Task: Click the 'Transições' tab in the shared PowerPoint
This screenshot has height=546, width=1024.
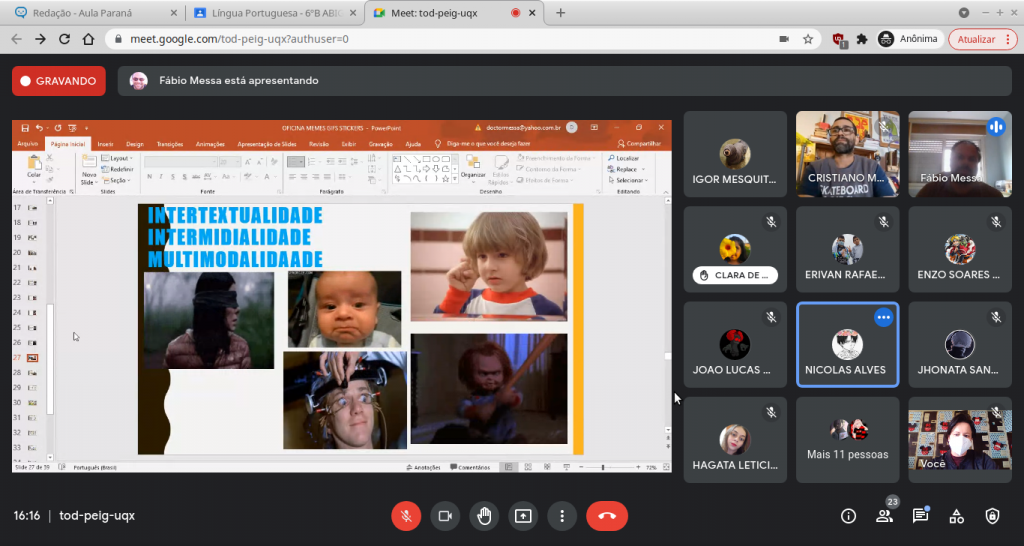Action: coord(169,144)
